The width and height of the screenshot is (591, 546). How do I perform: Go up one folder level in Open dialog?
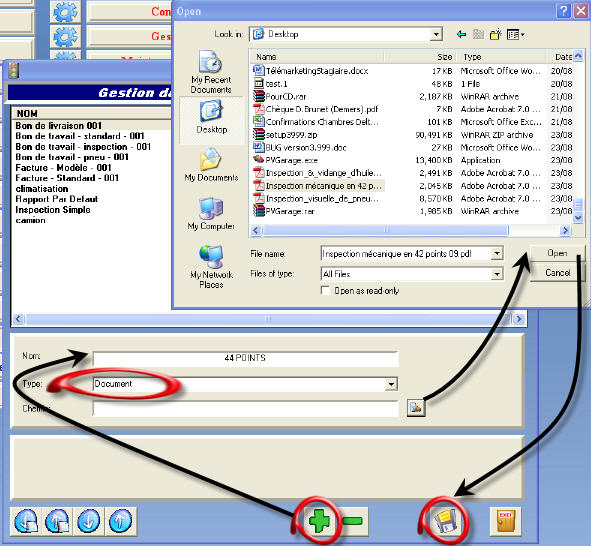478,35
